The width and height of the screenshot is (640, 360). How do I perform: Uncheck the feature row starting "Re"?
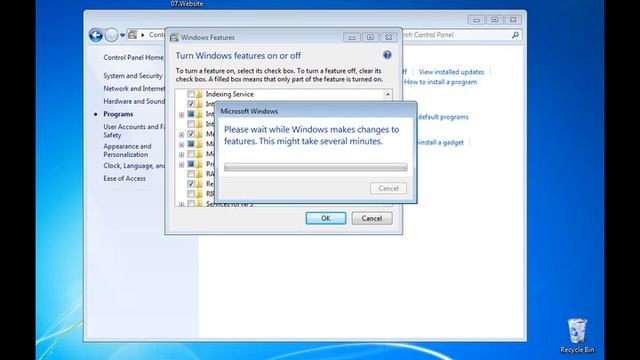pyautogui.click(x=191, y=184)
